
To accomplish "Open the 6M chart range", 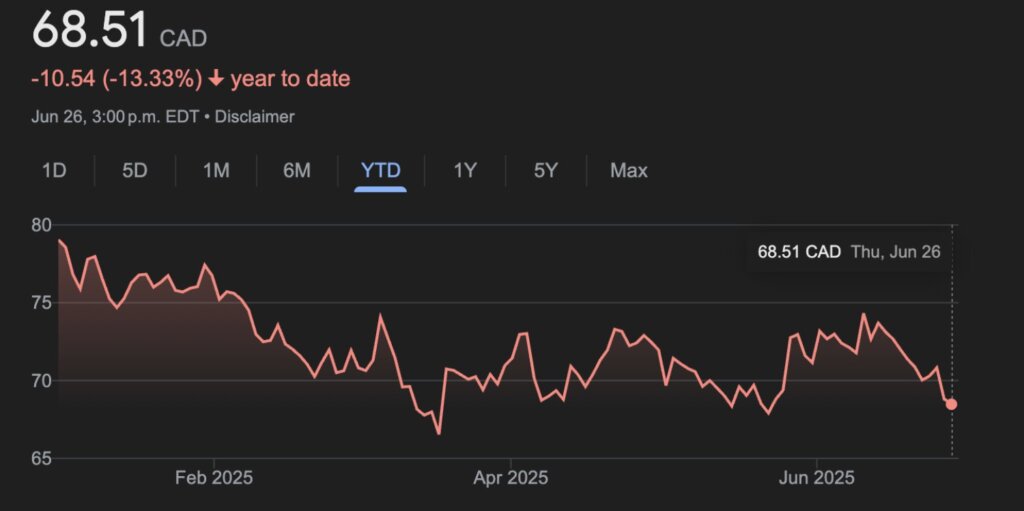I will point(297,171).
